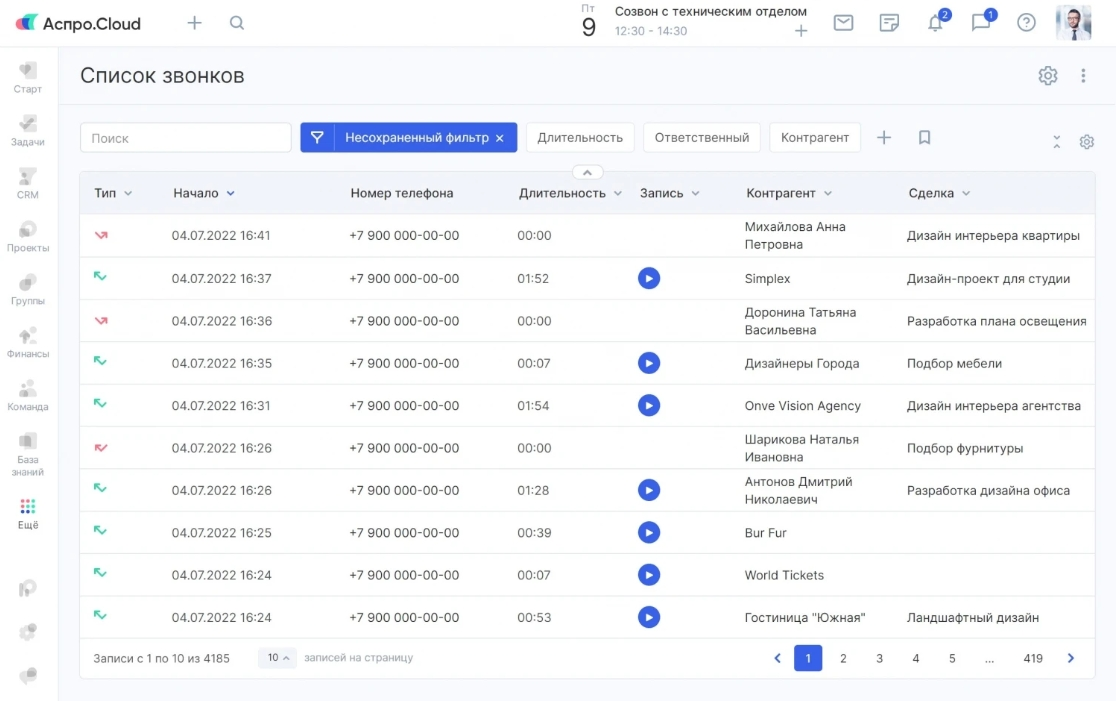Play the Simplex call recording
1116x701 pixels.
pyautogui.click(x=649, y=279)
